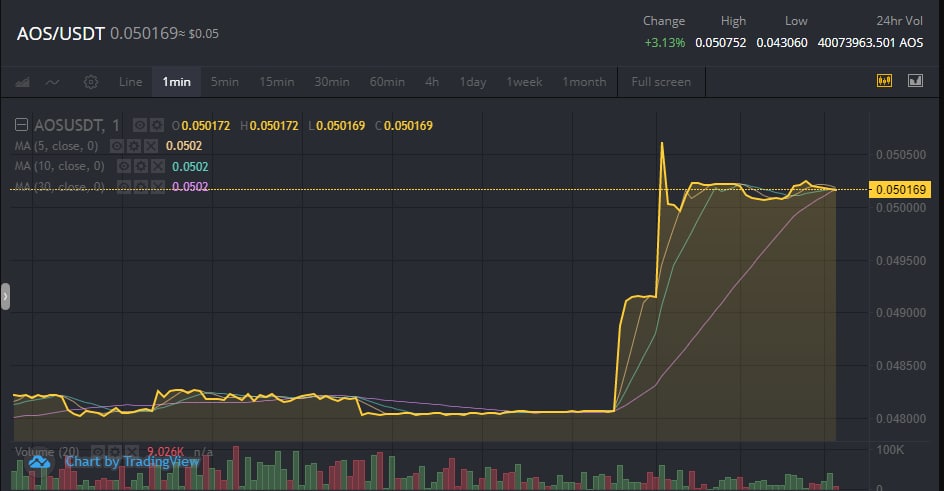
Task: Select the Line chart type
Action: tap(131, 82)
